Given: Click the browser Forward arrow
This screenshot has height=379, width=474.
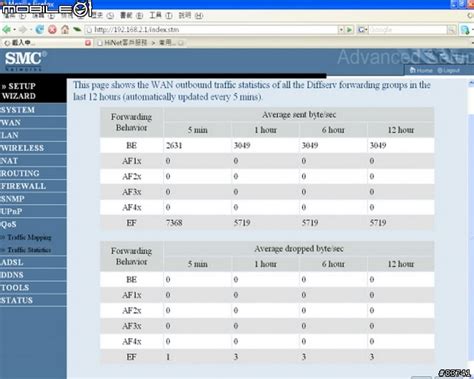Looking at the screenshot, I should tap(22, 30).
